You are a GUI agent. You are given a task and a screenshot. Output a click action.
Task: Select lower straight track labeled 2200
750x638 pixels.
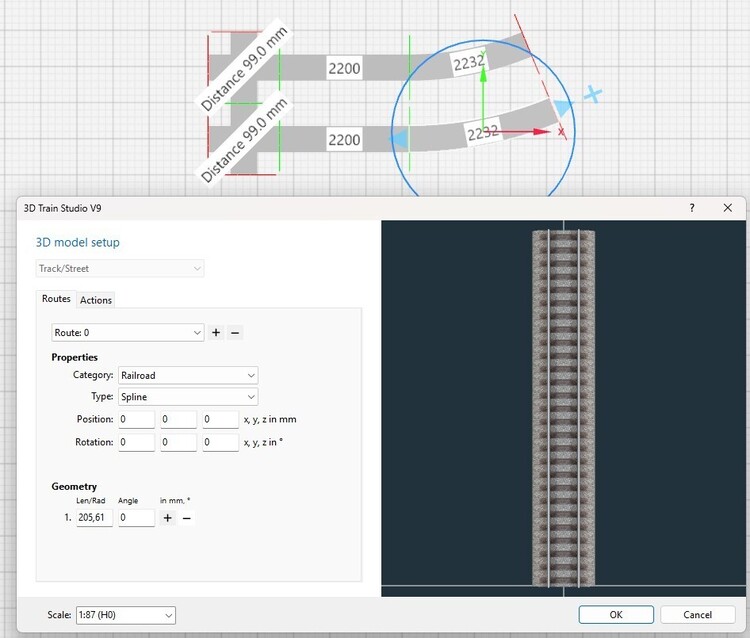344,140
